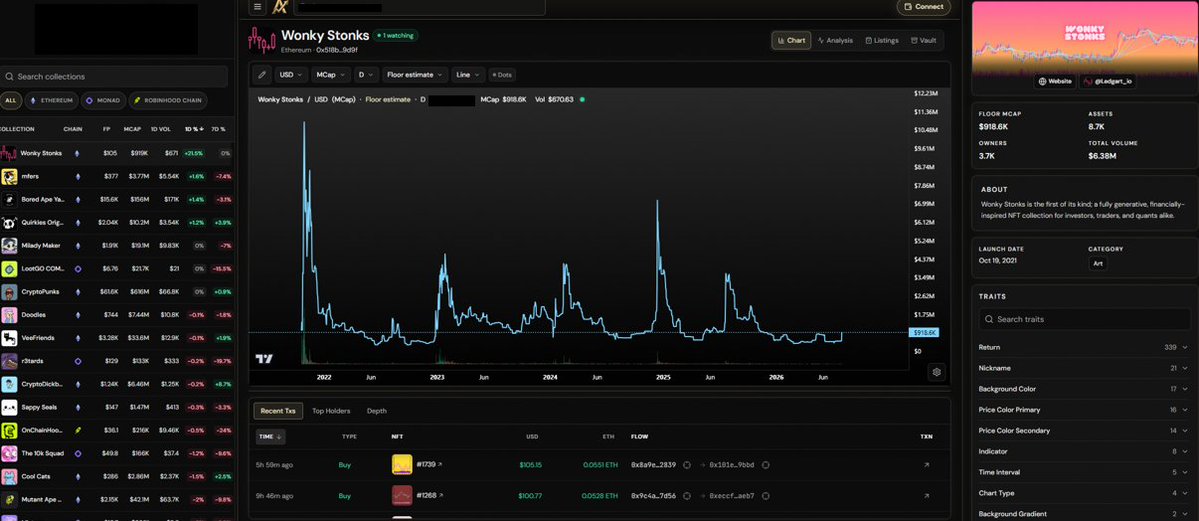Open the MCap metric dropdown
The height and width of the screenshot is (521, 1199).
pyautogui.click(x=332, y=75)
